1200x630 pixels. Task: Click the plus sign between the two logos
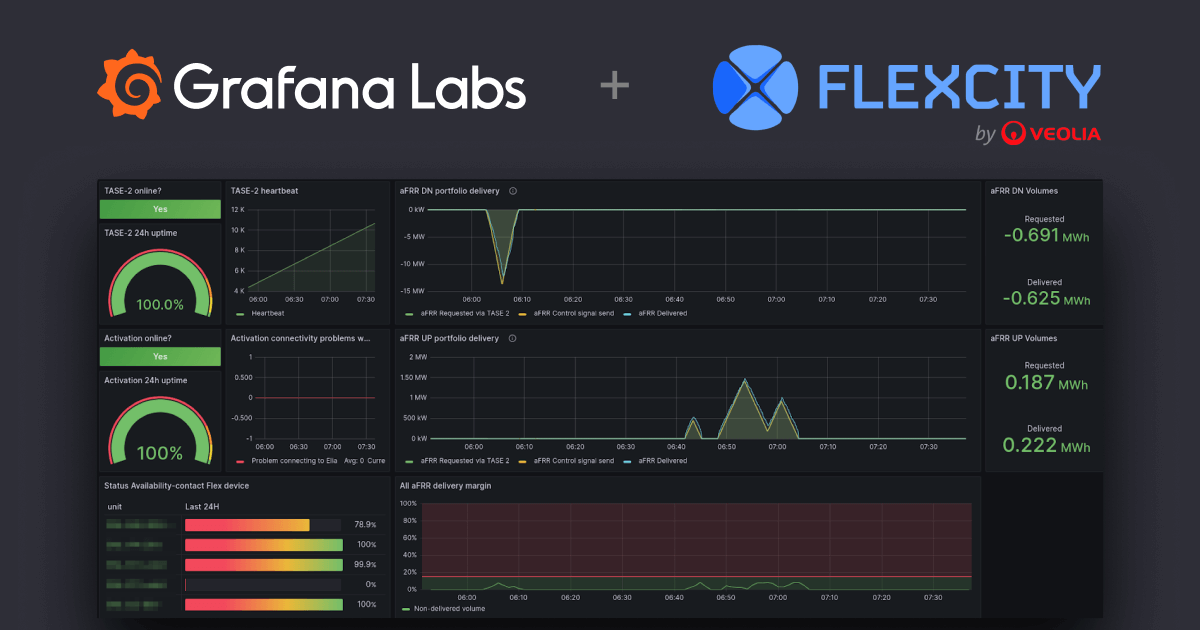click(x=614, y=85)
